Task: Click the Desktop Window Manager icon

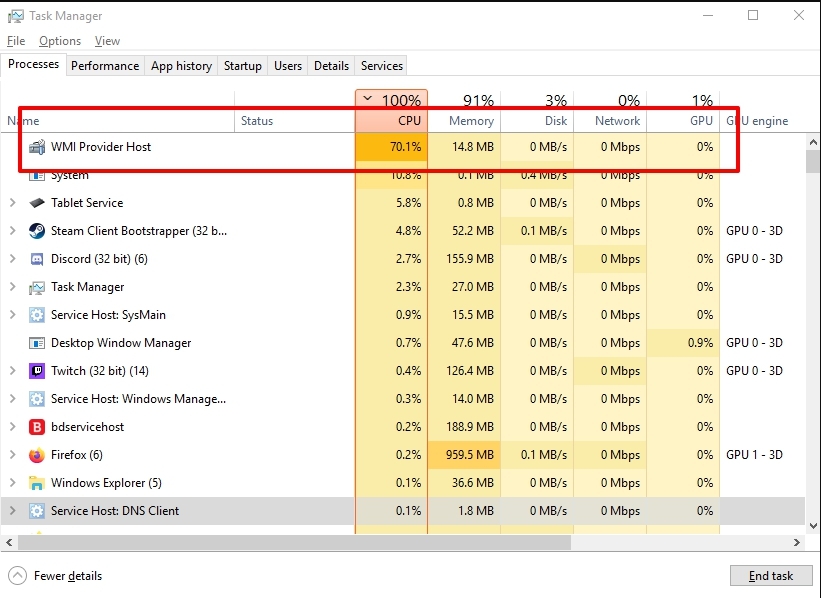Action: (37, 343)
